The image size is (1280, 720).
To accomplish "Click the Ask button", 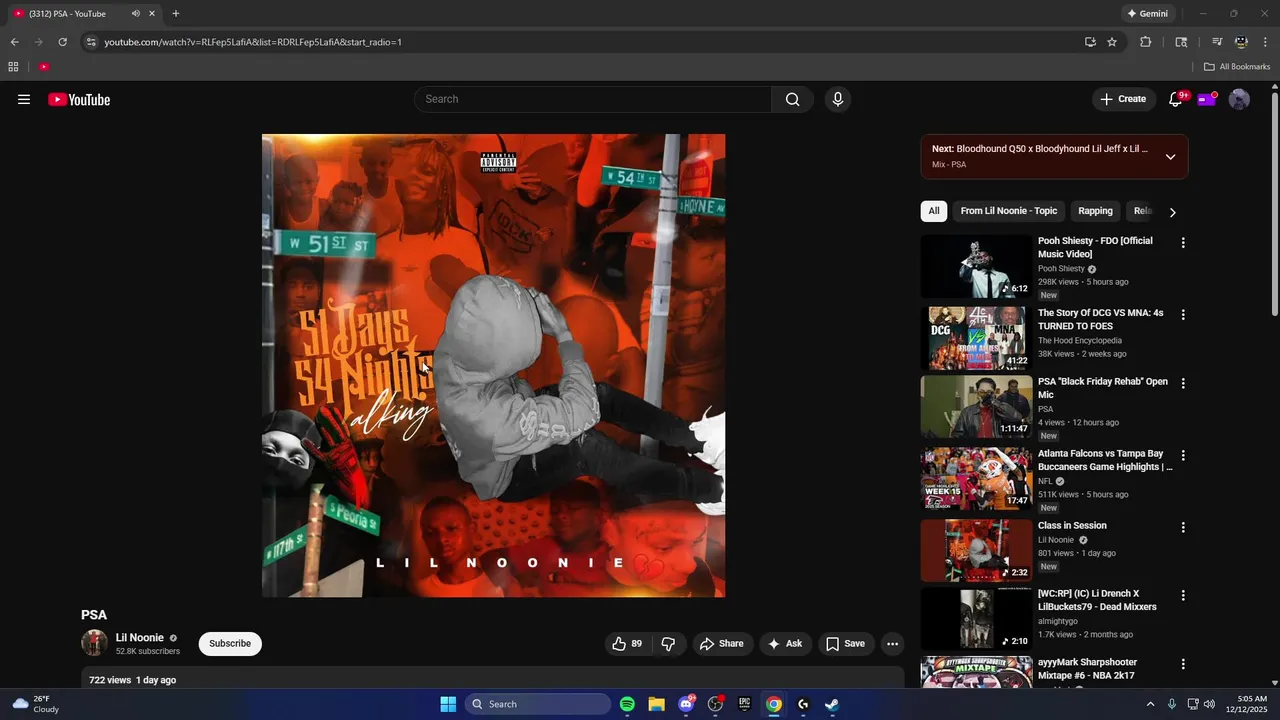I will (x=785, y=644).
